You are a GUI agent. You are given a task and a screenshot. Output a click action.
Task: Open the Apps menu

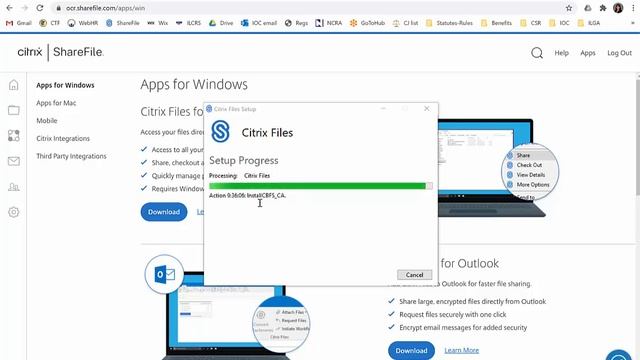tap(588, 53)
